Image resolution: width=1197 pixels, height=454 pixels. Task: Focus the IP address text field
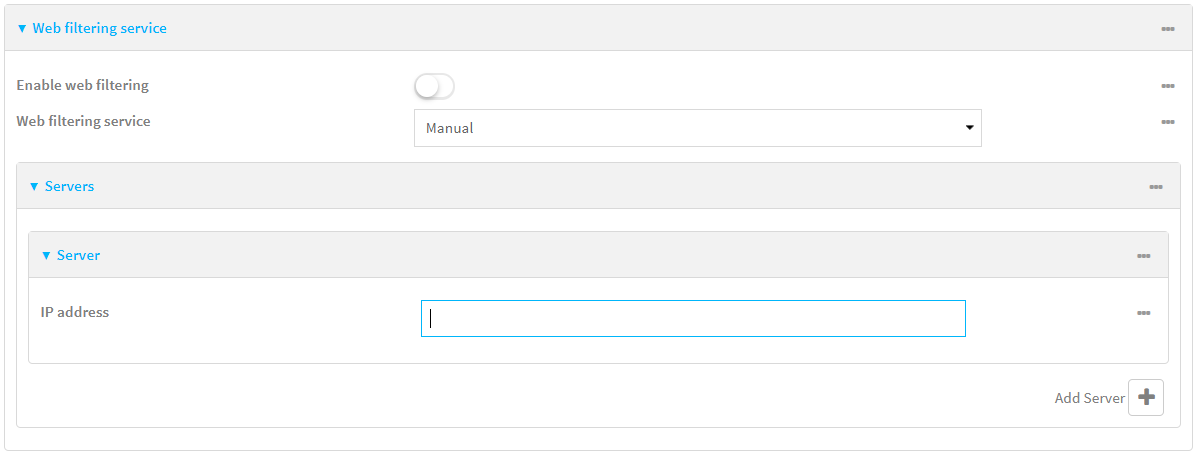(x=693, y=318)
